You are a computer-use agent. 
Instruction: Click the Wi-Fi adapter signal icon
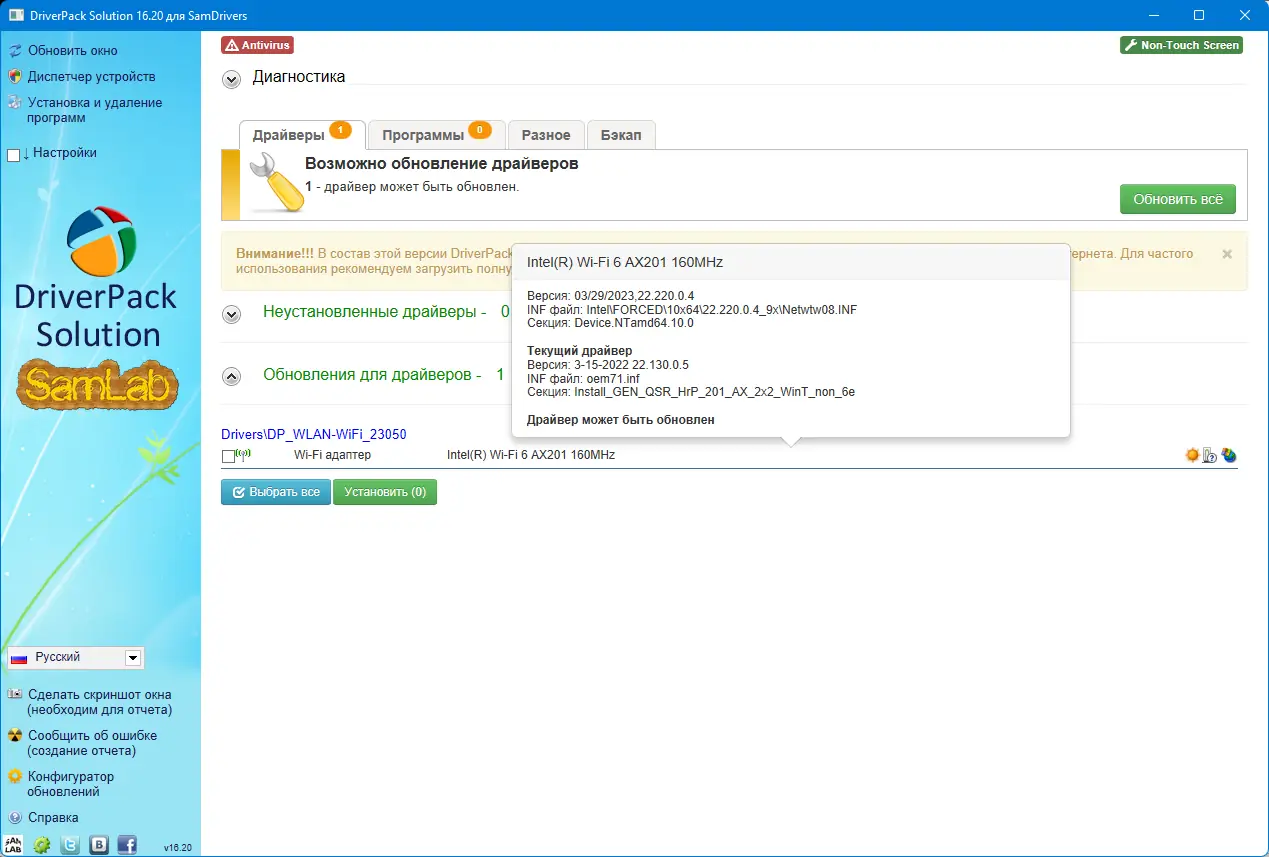(244, 454)
